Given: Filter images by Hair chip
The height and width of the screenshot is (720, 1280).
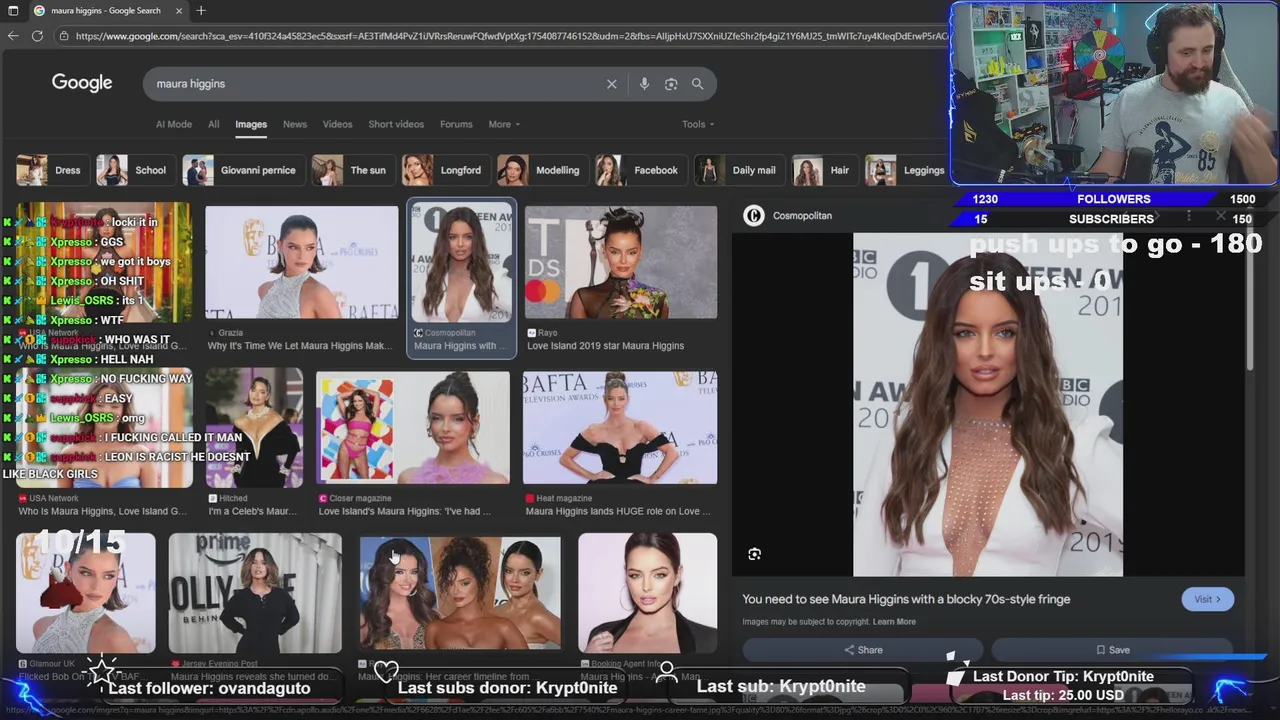Looking at the screenshot, I should [x=823, y=170].
